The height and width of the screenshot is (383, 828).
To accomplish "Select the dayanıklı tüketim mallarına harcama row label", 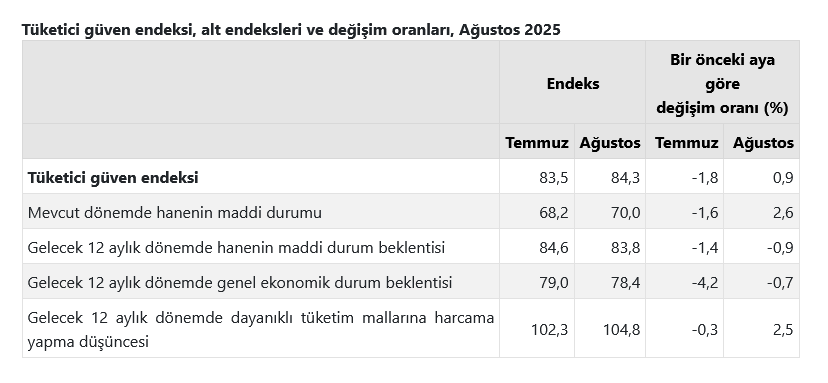I will coord(261,330).
